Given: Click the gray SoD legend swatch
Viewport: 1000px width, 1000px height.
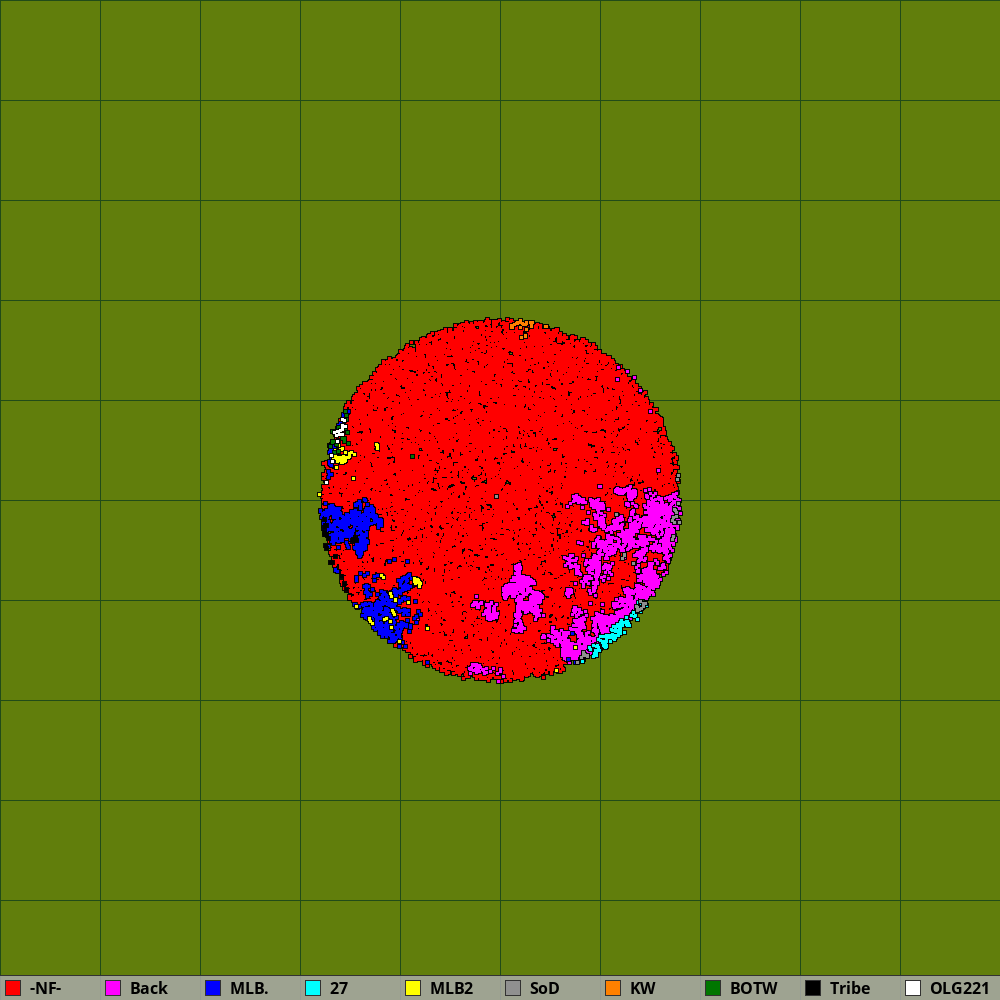Looking at the screenshot, I should (x=513, y=988).
